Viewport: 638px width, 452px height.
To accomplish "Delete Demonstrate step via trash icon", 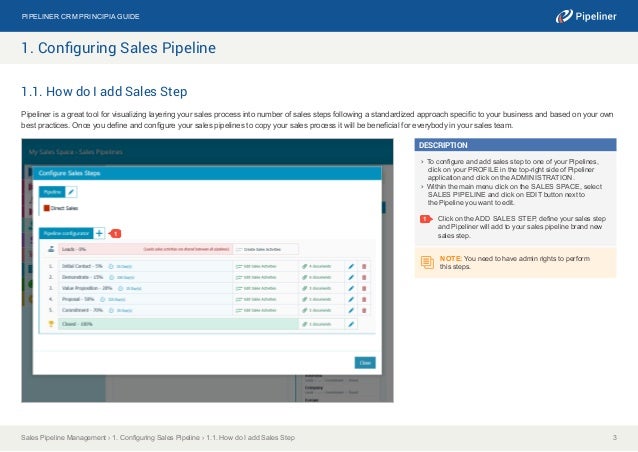I will pos(364,277).
